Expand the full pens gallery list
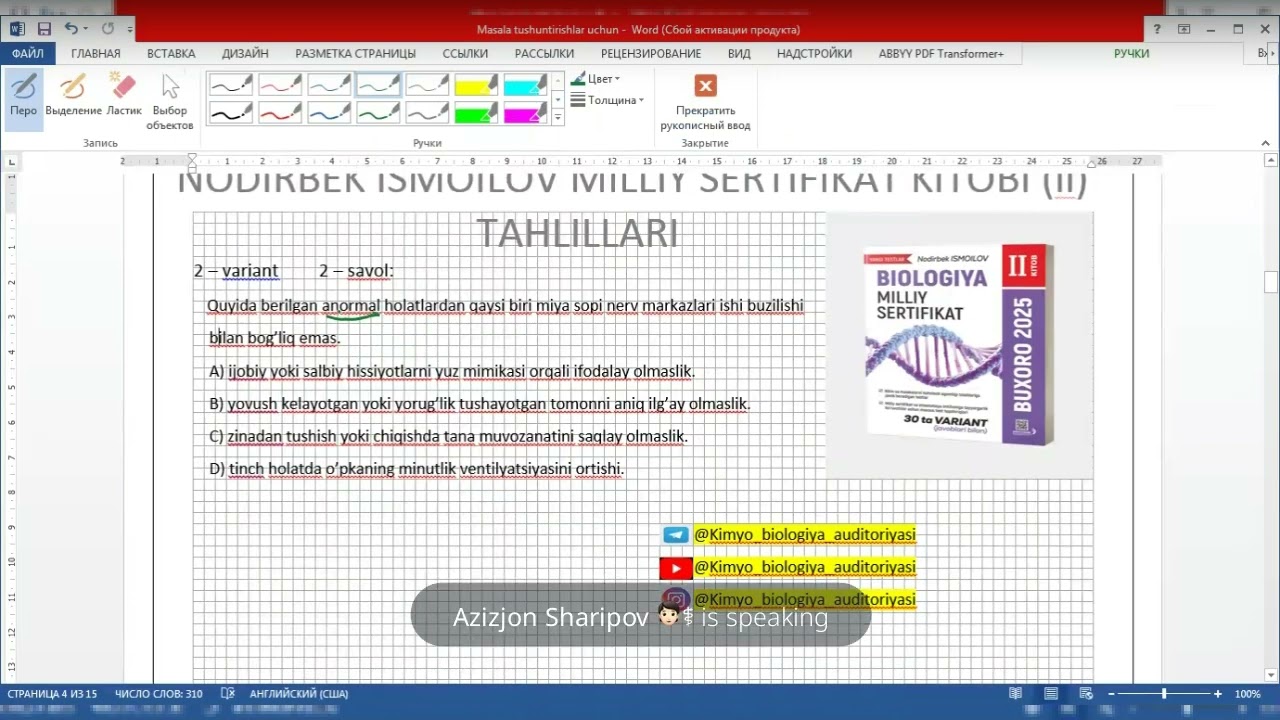 (x=558, y=118)
